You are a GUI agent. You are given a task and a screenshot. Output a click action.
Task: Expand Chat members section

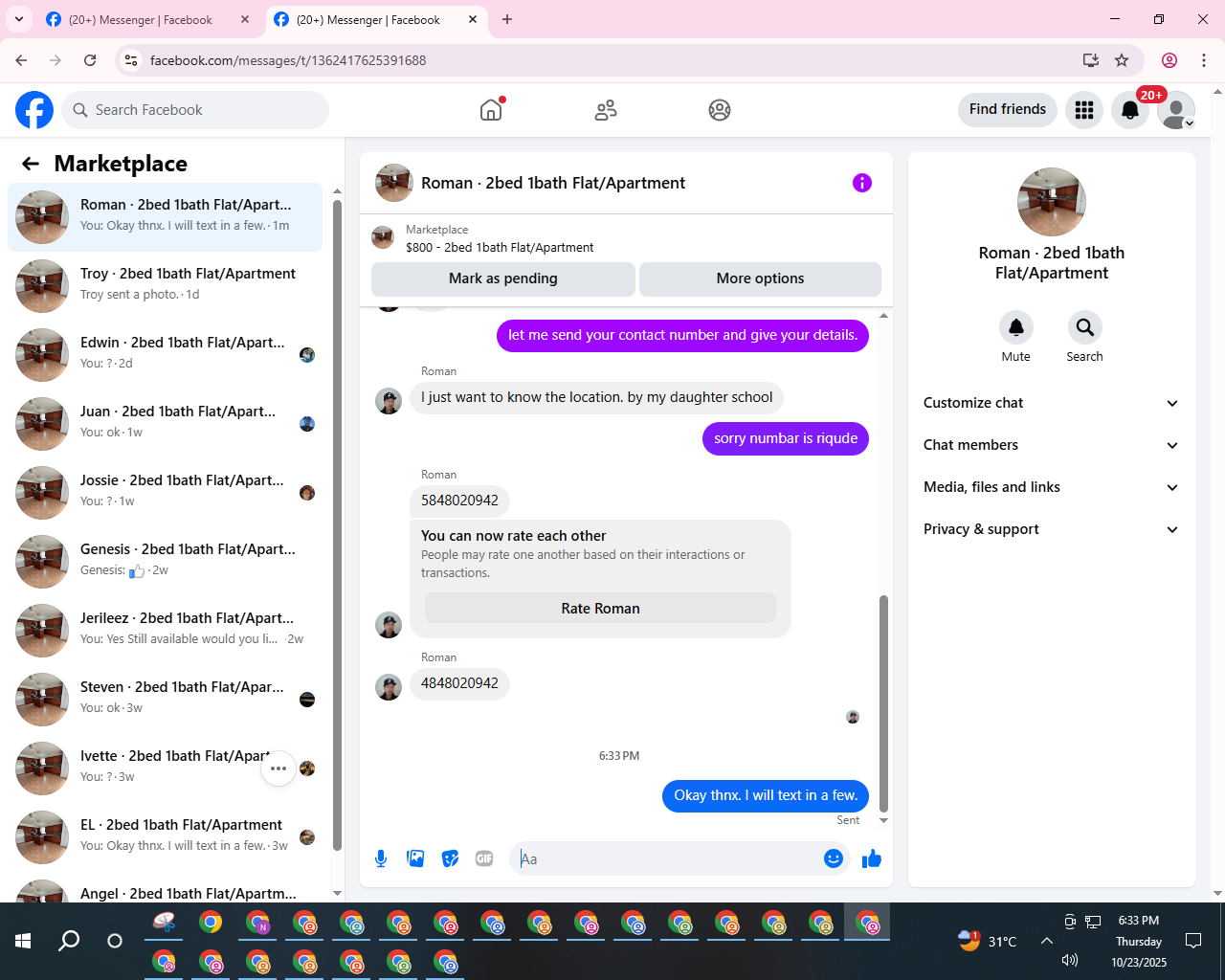[1052, 445]
